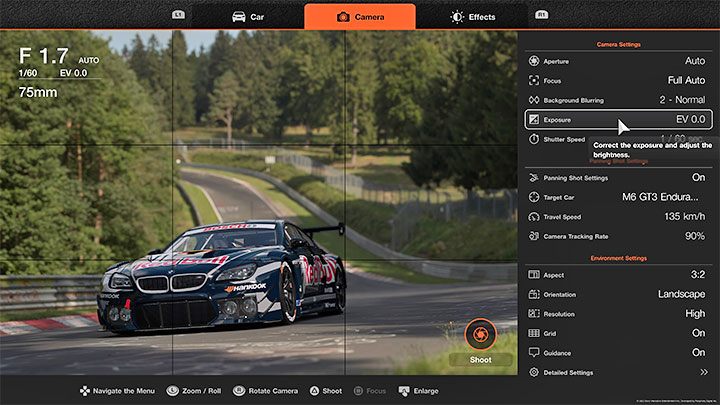720x405 pixels.
Task: Click the Aperture setting icon
Action: (x=534, y=60)
